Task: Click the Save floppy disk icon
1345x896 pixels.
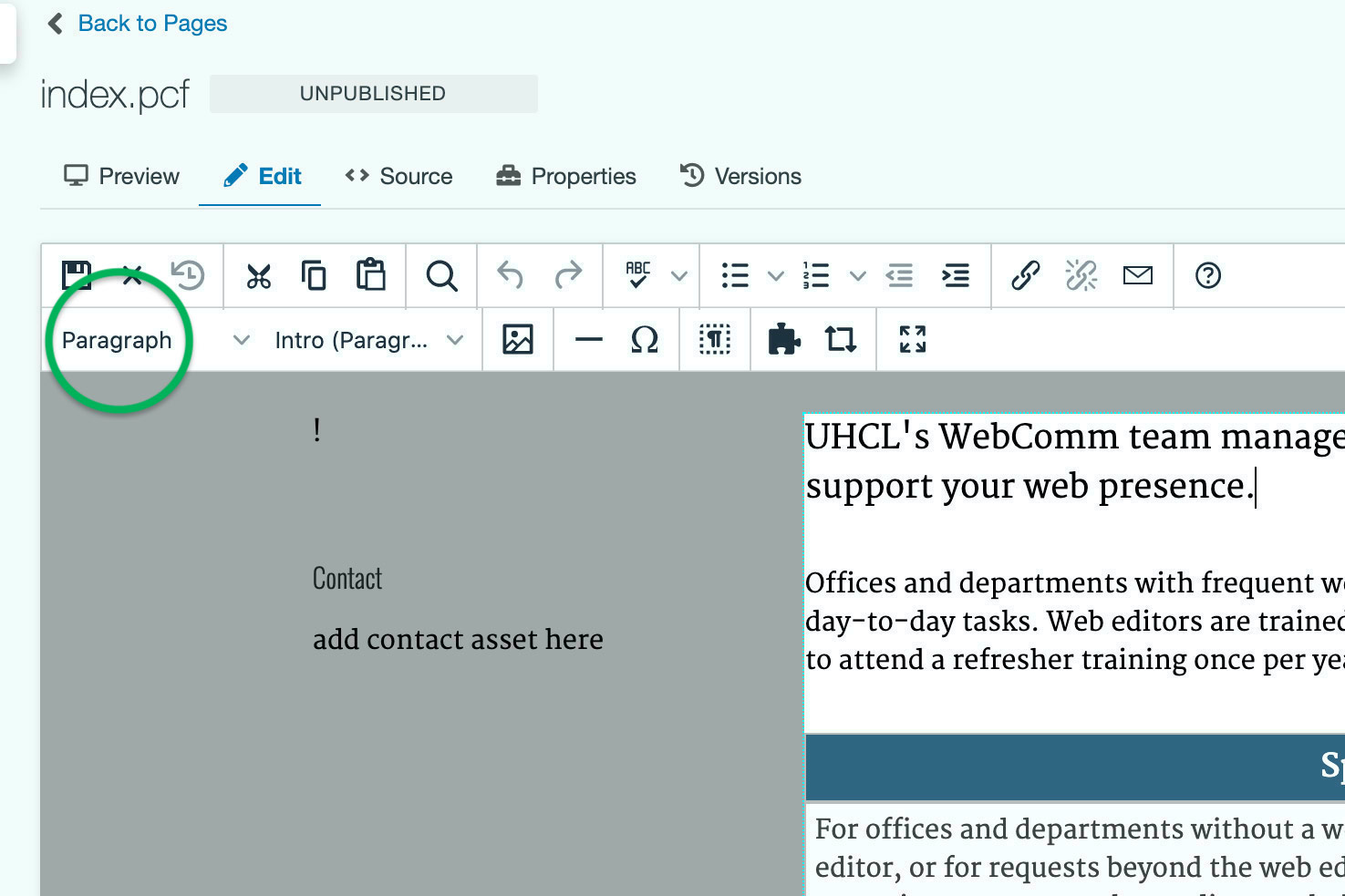Action: click(x=77, y=275)
